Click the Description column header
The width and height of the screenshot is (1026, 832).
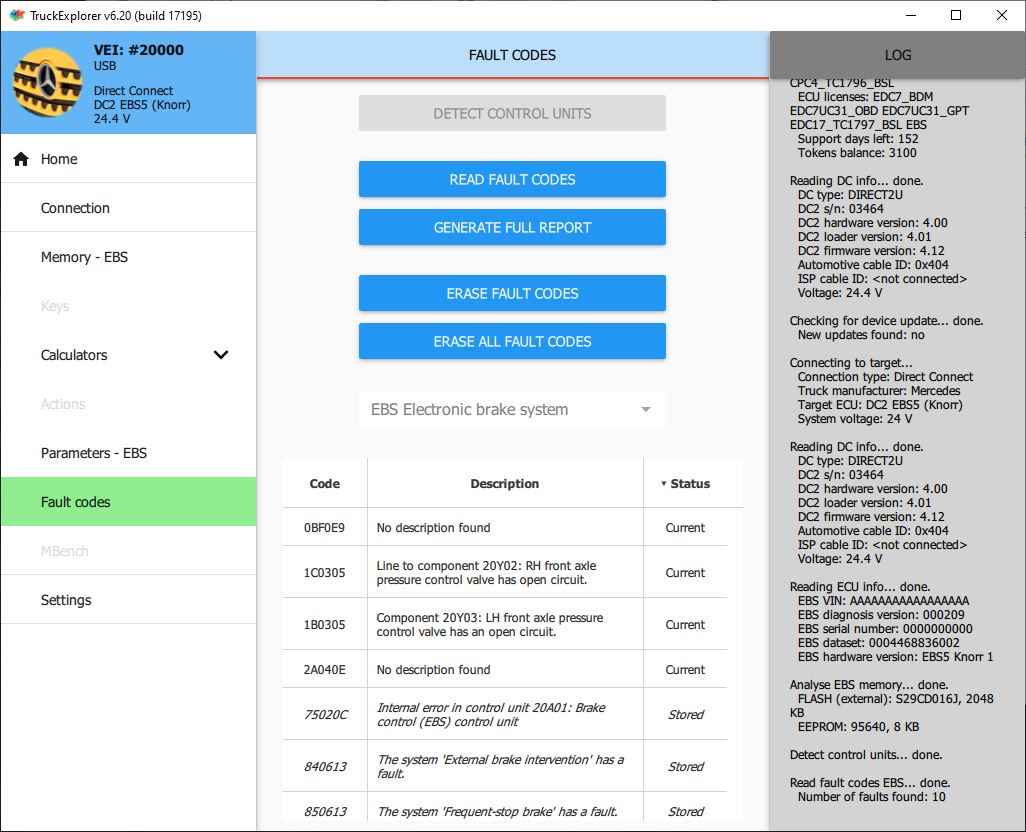tap(504, 483)
